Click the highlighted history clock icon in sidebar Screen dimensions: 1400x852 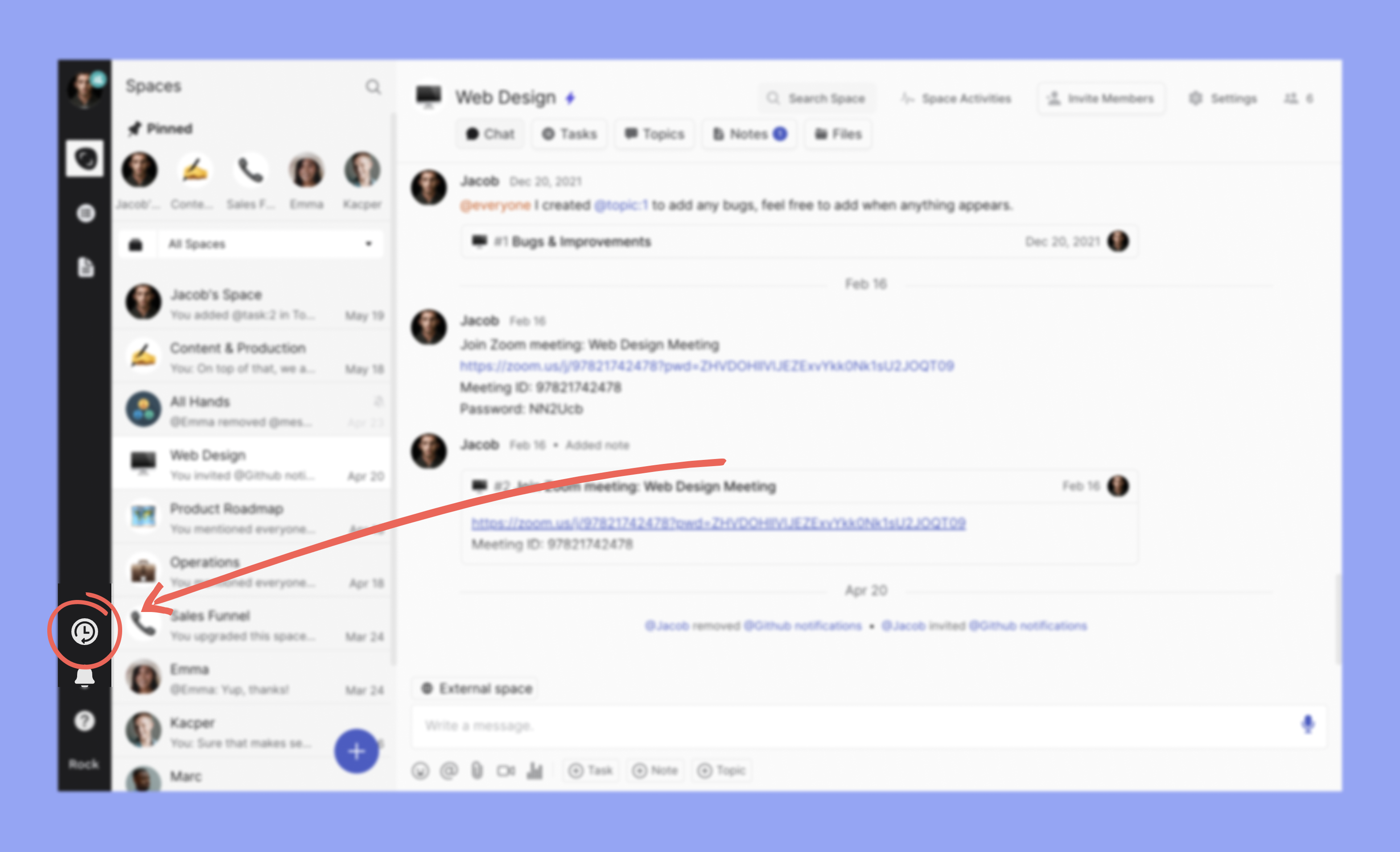(85, 632)
